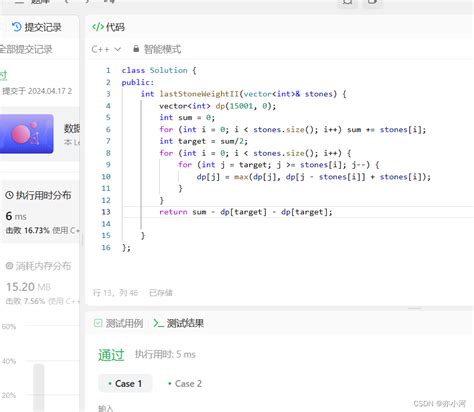Toggle the 智能模式 smart mode label
Image resolution: width=474 pixels, height=412 pixels.
pyautogui.click(x=162, y=49)
